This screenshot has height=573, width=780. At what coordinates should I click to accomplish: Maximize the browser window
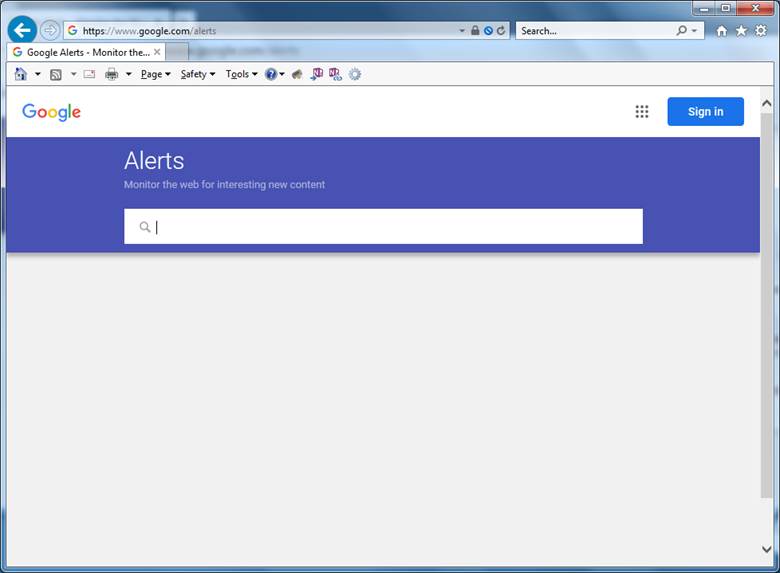pyautogui.click(x=726, y=8)
